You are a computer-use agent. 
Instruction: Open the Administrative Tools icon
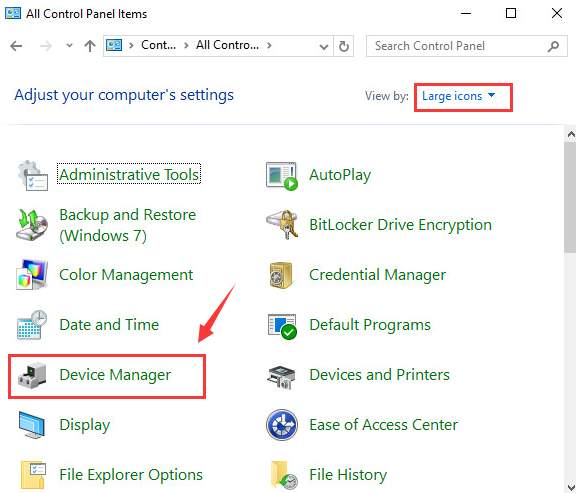coord(32,175)
